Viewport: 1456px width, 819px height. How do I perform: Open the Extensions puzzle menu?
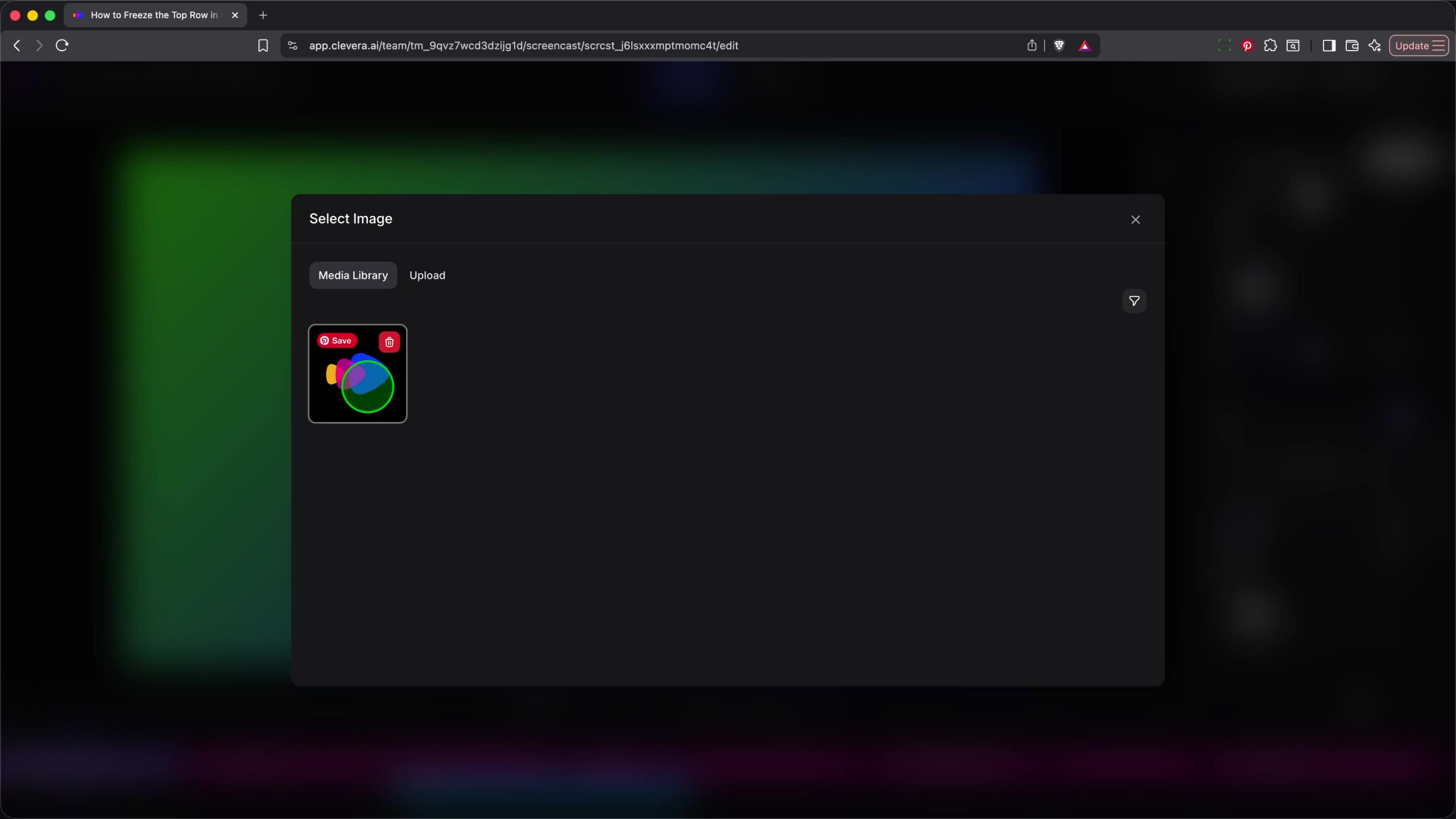1270,45
